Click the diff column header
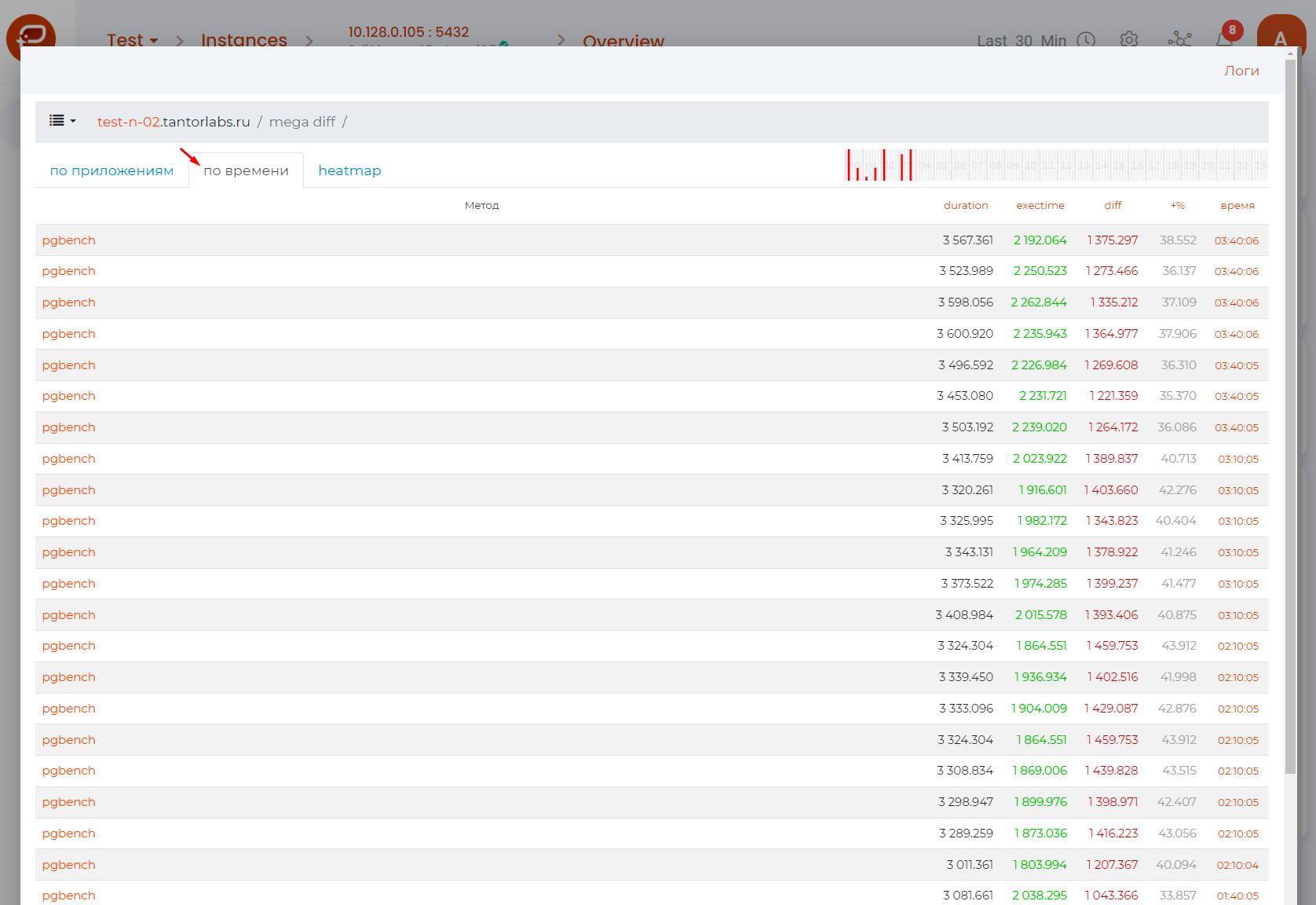The width and height of the screenshot is (1316, 905). tap(1113, 206)
